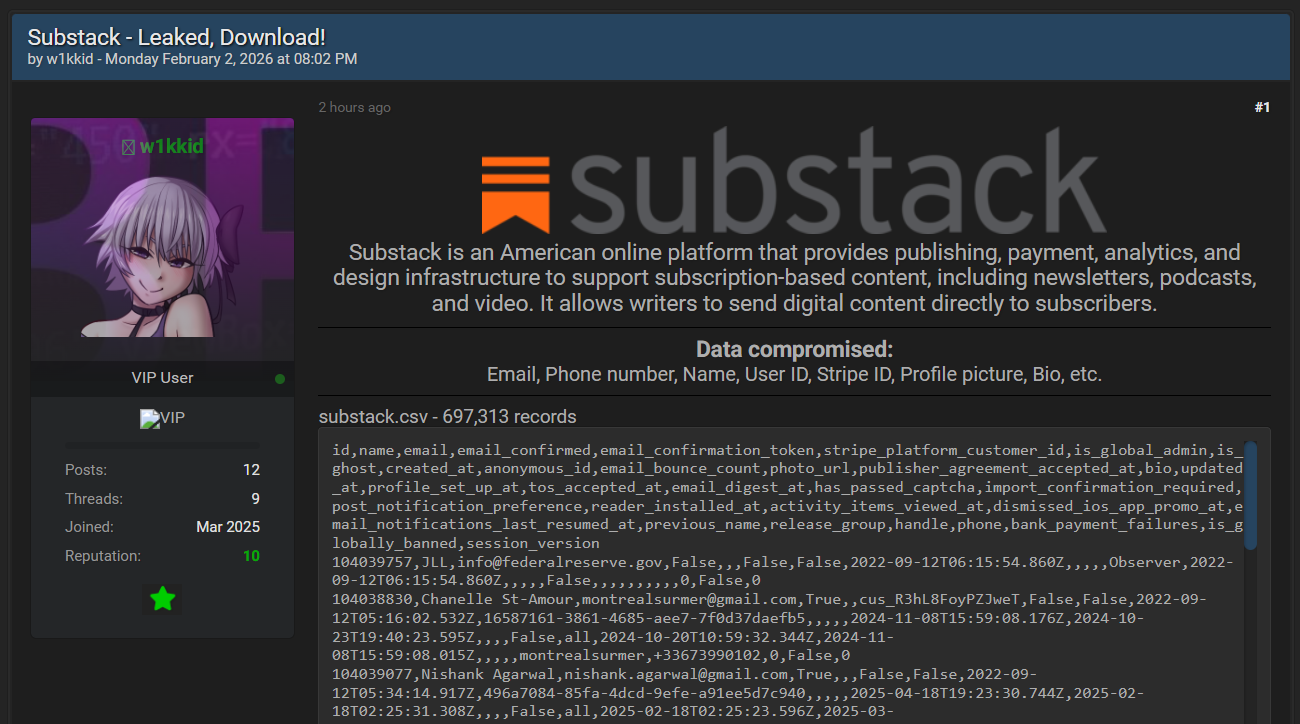Click the small icon before avatar username
This screenshot has width=1300, height=724.
pos(128,147)
